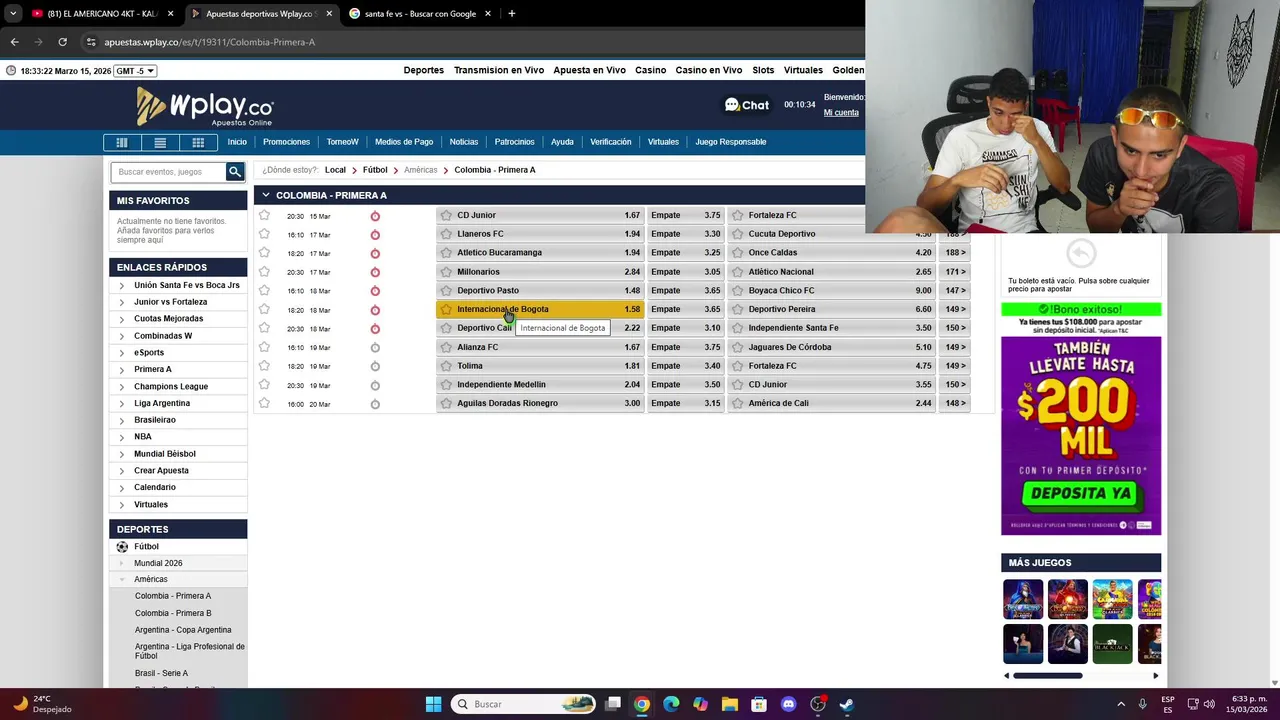This screenshot has width=1280, height=720.
Task: Click the Wplay.co logo
Action: pyautogui.click(x=205, y=106)
